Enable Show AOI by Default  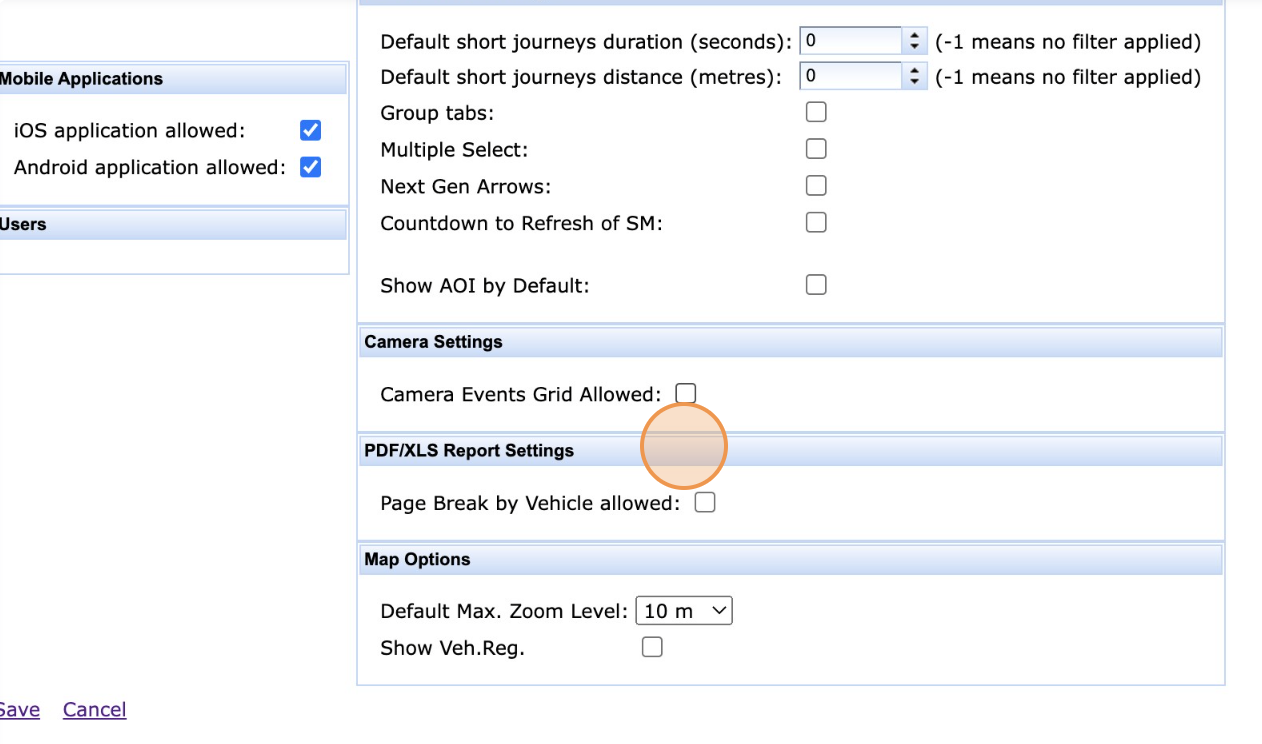(x=816, y=285)
